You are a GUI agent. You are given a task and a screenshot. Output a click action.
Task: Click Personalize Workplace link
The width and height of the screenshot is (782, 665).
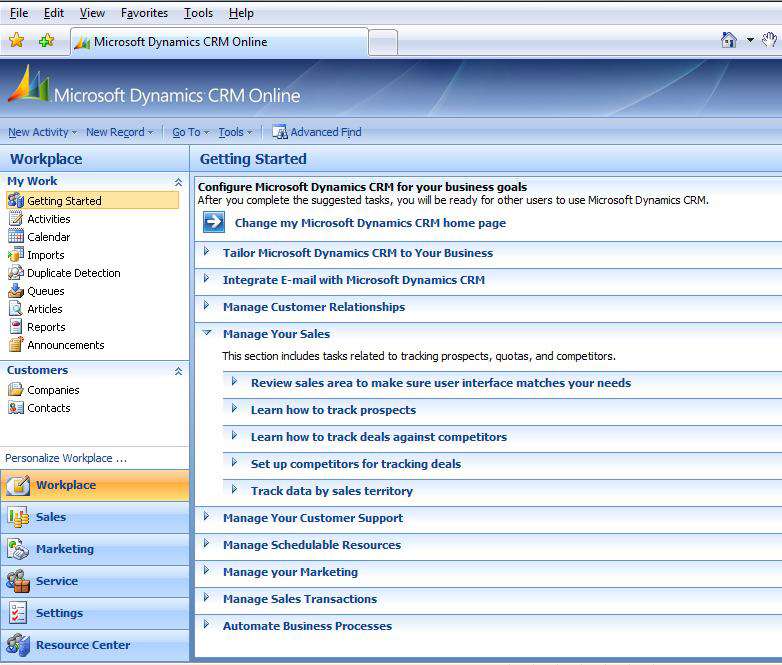(66, 458)
